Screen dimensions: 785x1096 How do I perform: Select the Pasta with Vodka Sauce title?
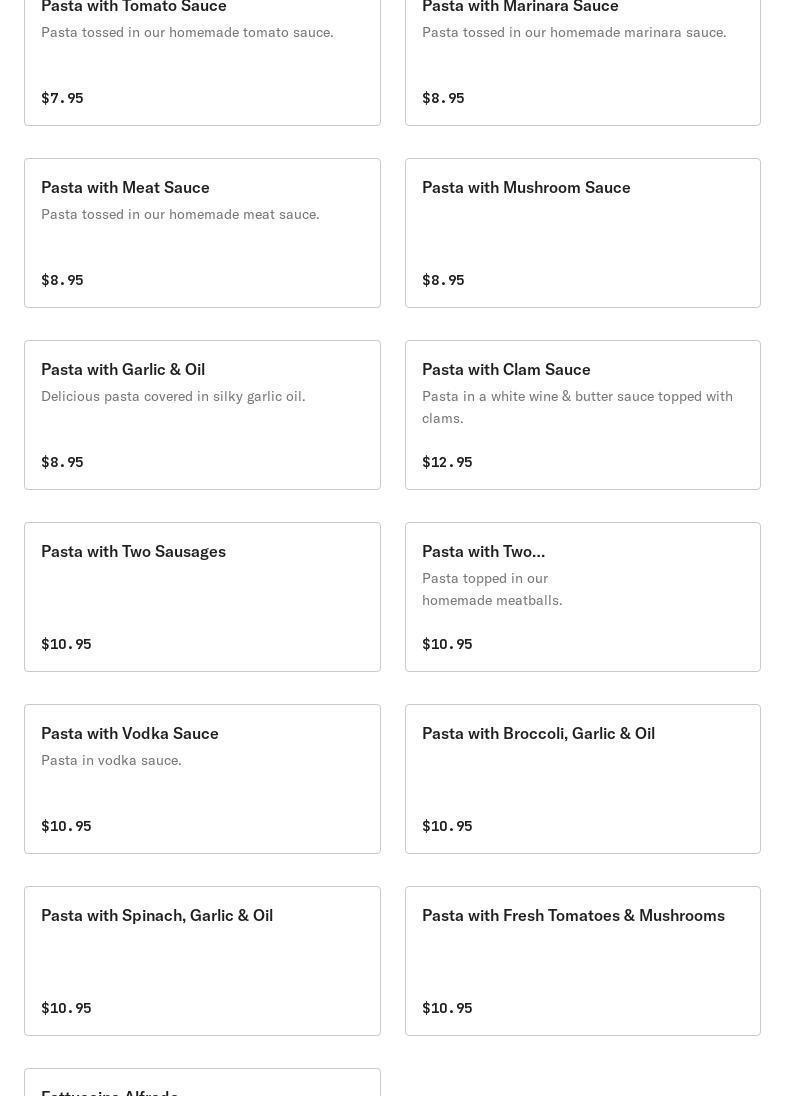point(129,733)
